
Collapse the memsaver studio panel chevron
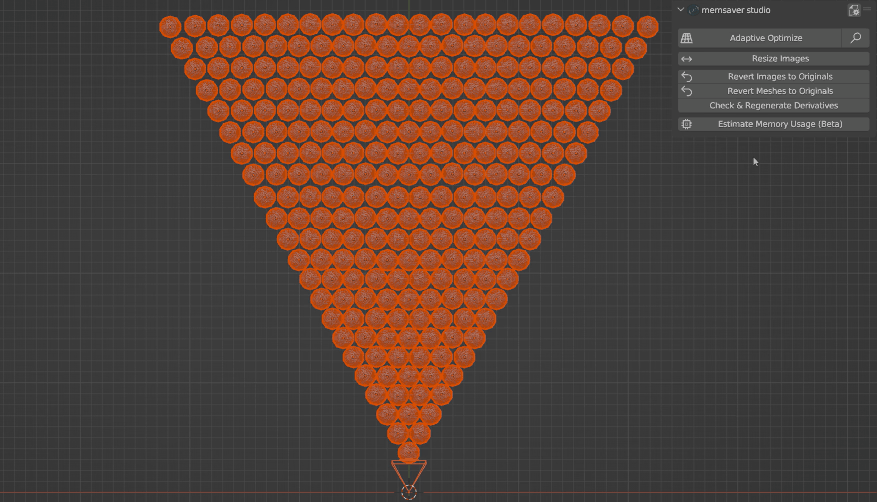pyautogui.click(x=681, y=10)
